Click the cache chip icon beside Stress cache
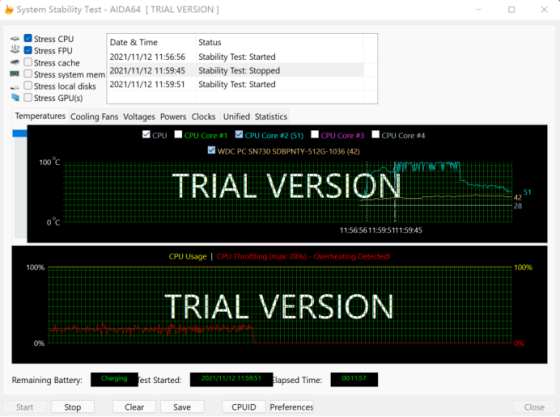560x417 pixels. [15, 62]
